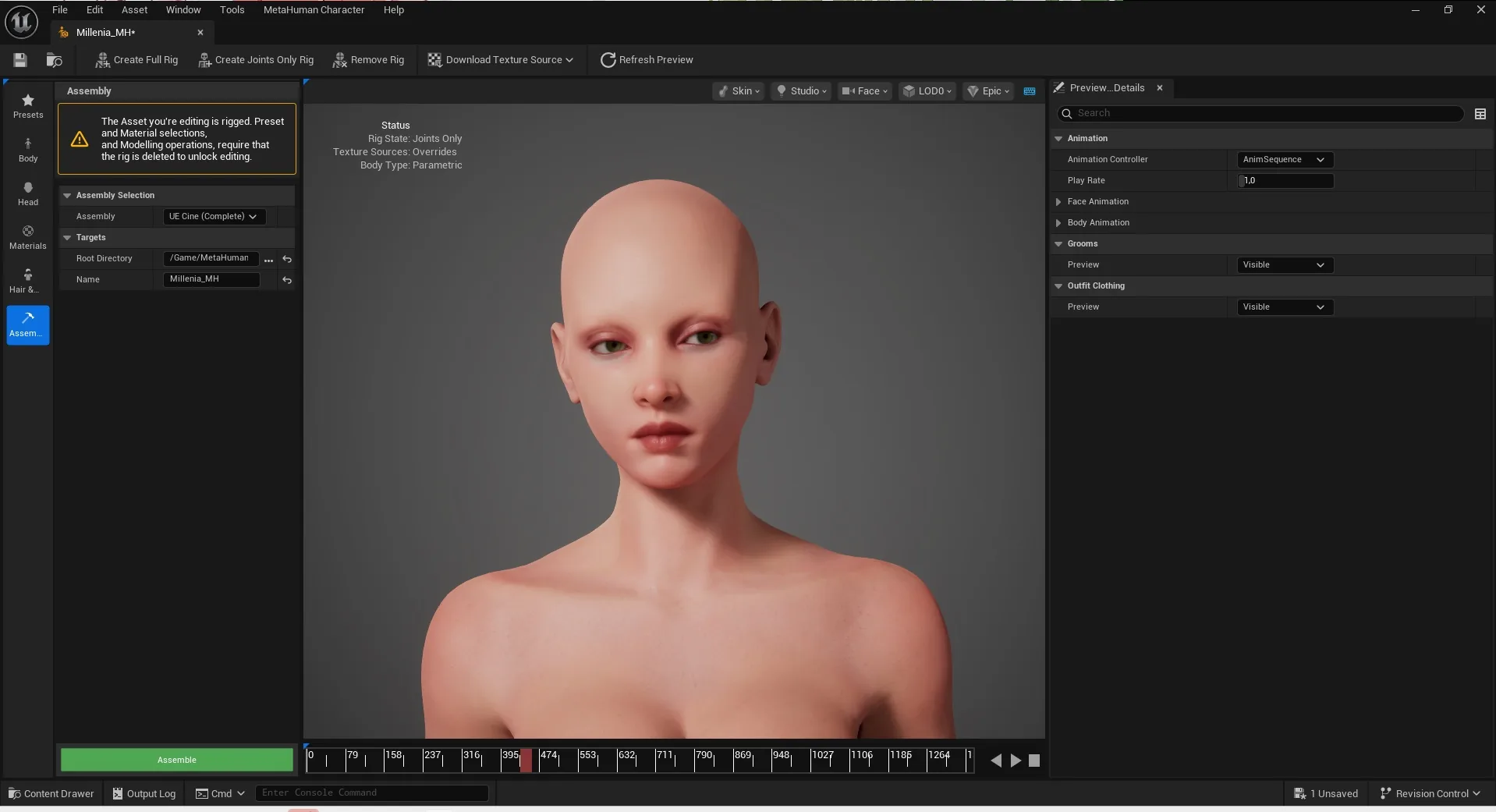Open the Head panel
The height and width of the screenshot is (812, 1496).
coord(28,193)
